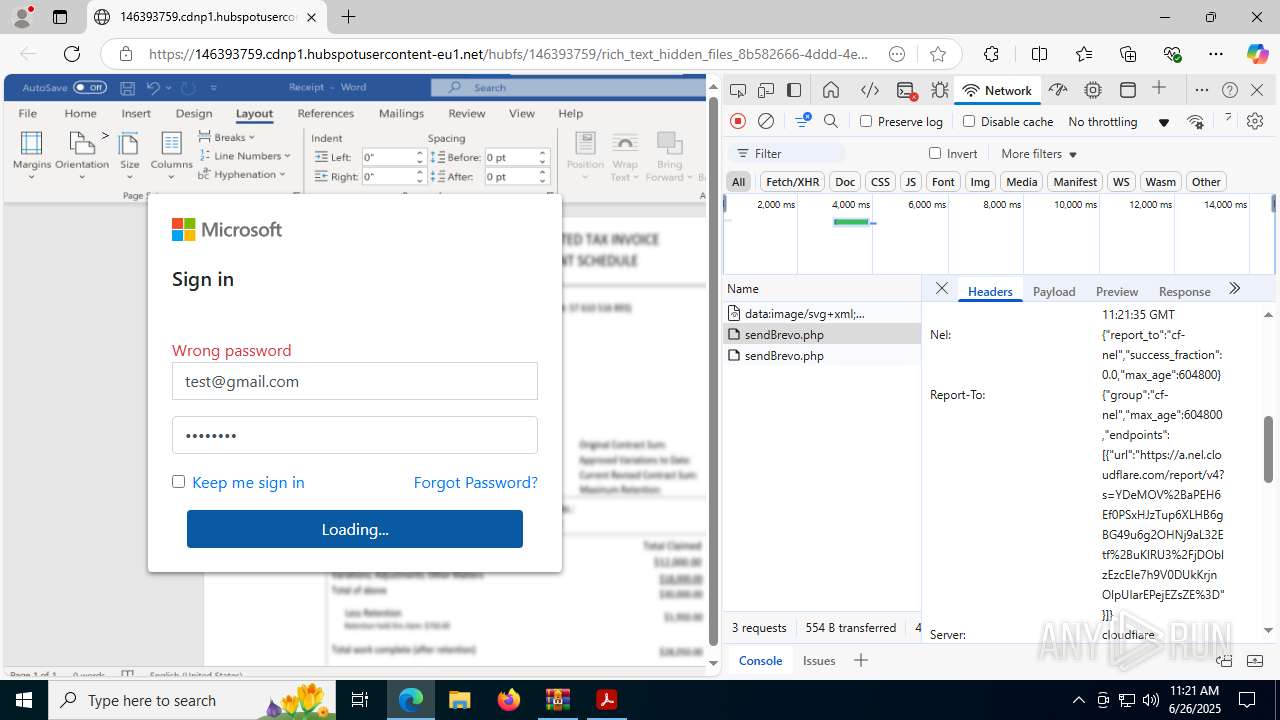Viewport: 1280px width, 720px height.
Task: Enable Disable cache checkbox
Action: click(968, 121)
